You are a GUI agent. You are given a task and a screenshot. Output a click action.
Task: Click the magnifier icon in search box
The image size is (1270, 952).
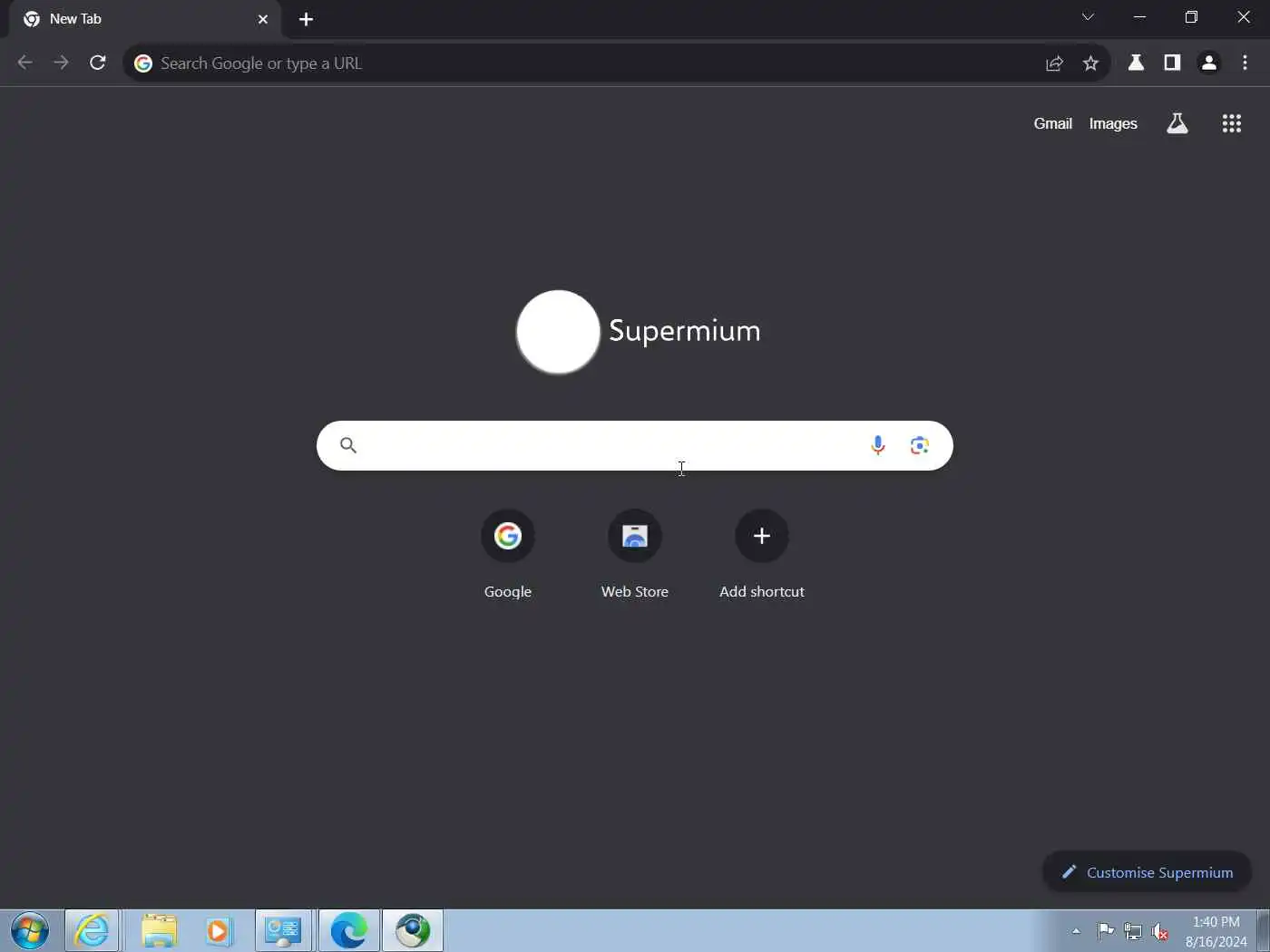348,445
